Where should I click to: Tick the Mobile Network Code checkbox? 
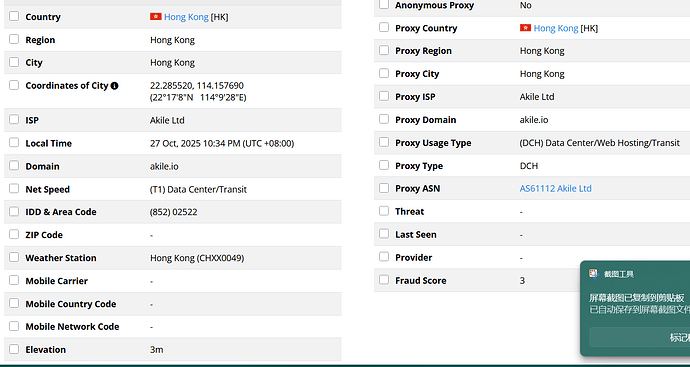14,326
